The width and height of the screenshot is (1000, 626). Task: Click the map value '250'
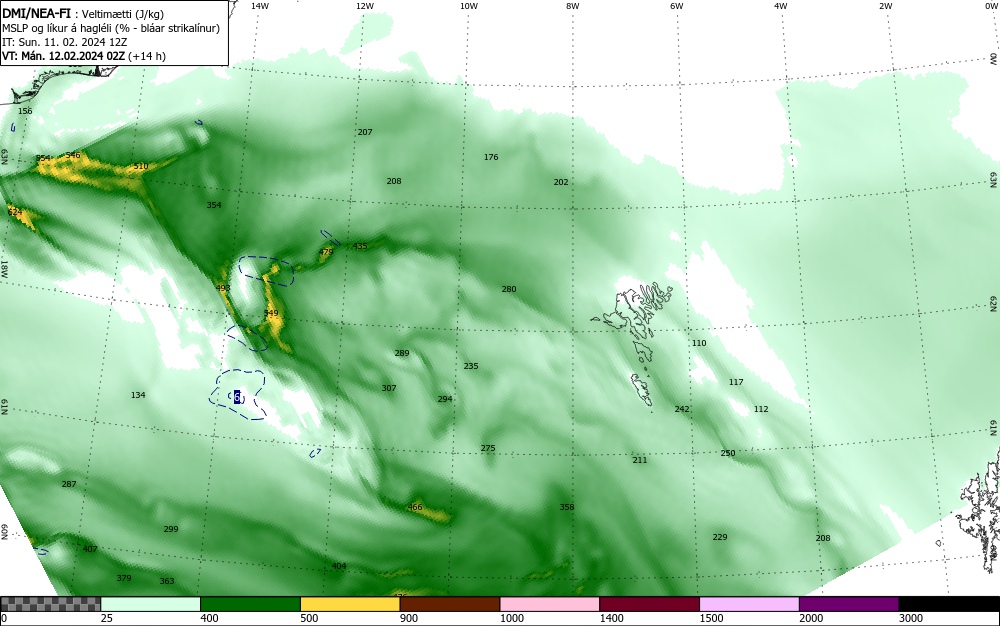pyautogui.click(x=728, y=453)
